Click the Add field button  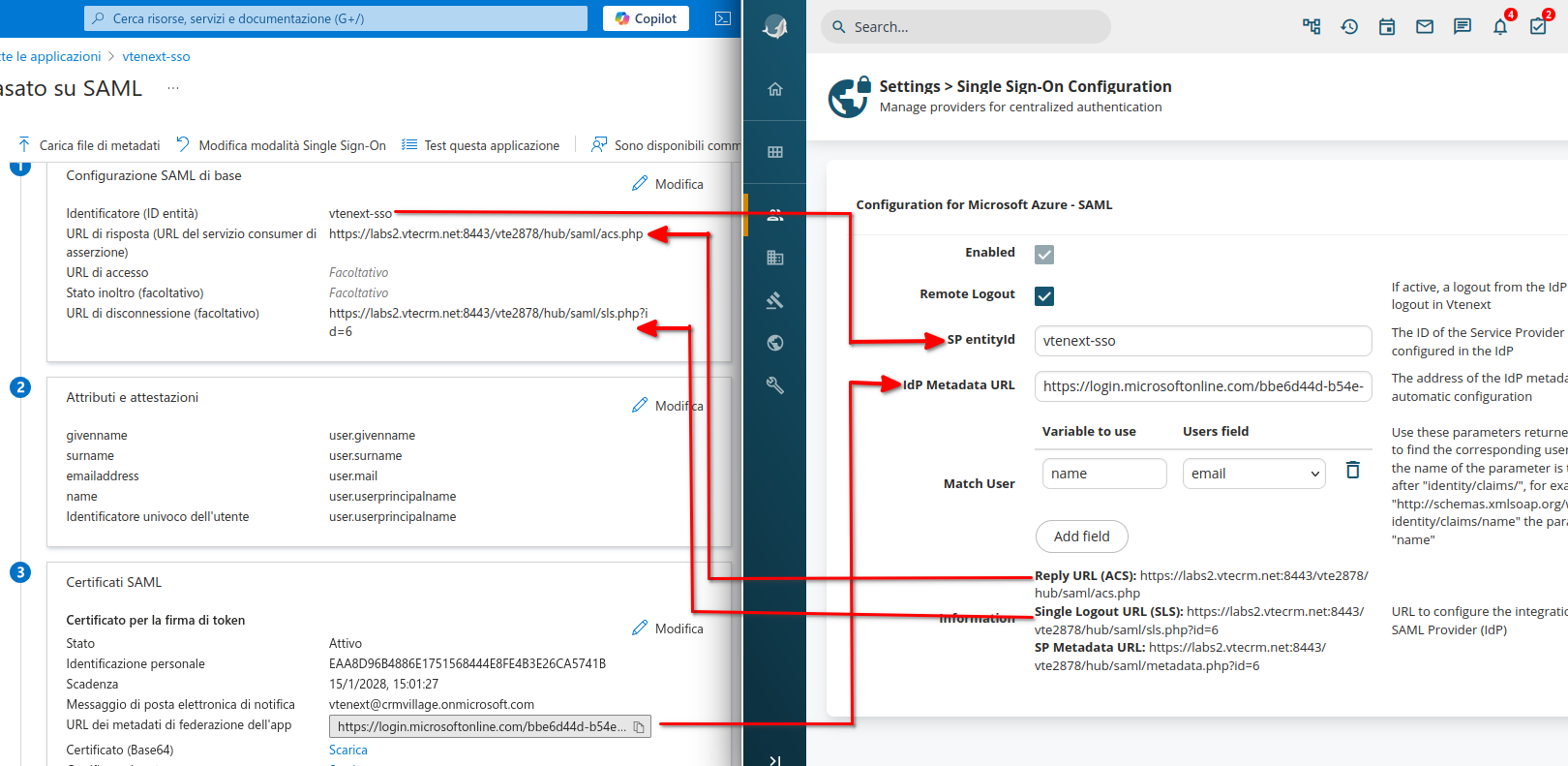point(1082,536)
